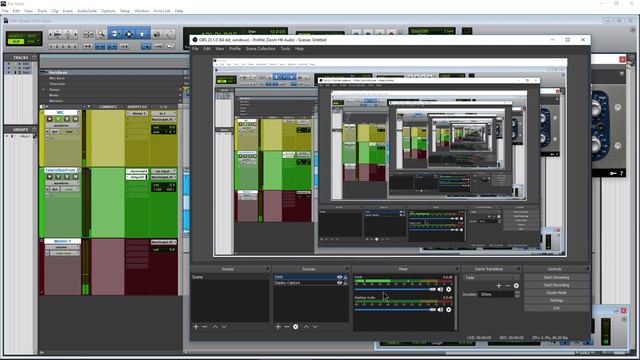Open MIC track output selector dropdown
This screenshot has width=640, height=360.
click(164, 119)
